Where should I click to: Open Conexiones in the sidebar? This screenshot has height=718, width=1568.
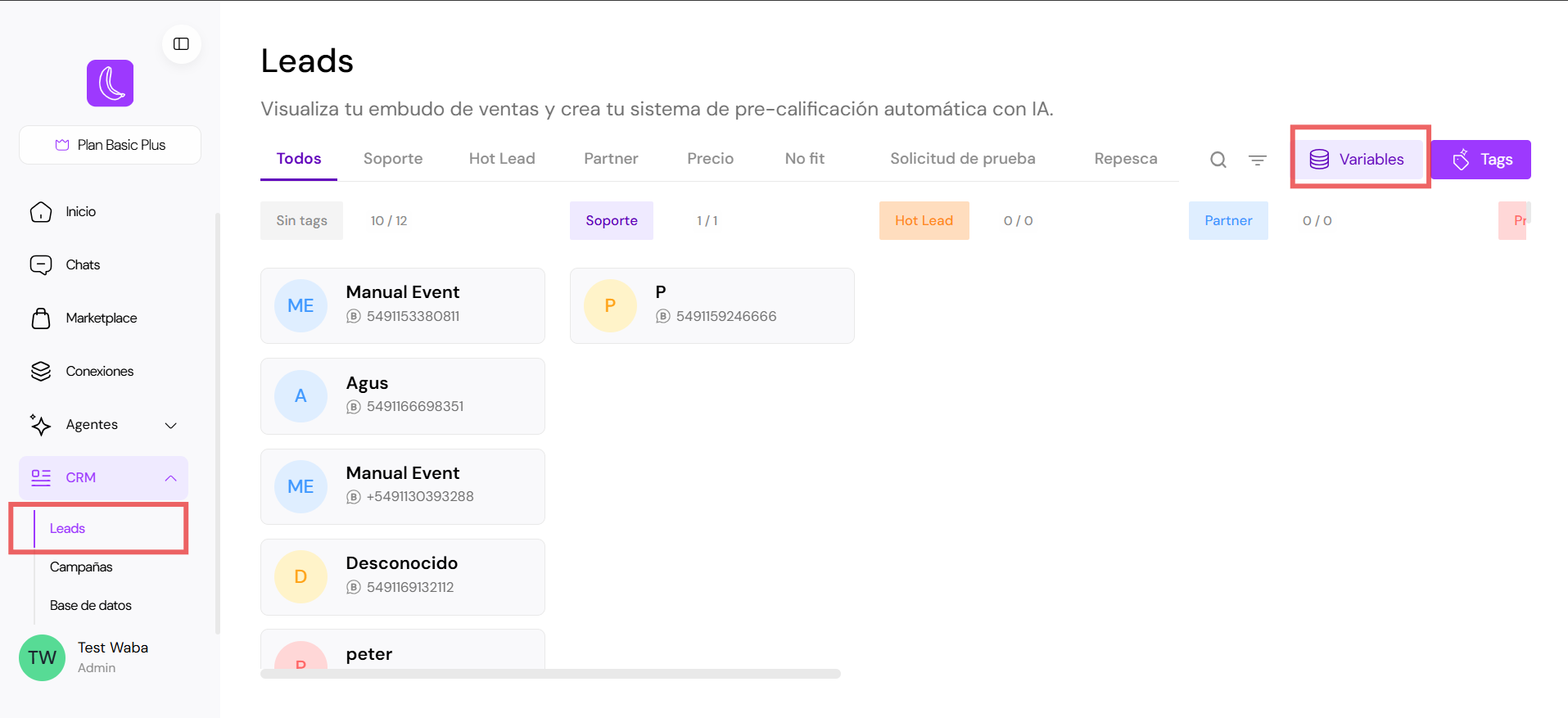99,371
